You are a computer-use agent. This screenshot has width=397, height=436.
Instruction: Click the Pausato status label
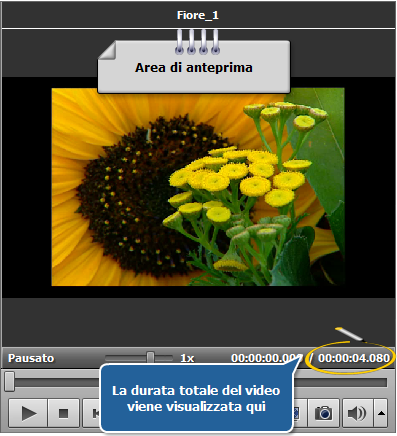pos(31,358)
